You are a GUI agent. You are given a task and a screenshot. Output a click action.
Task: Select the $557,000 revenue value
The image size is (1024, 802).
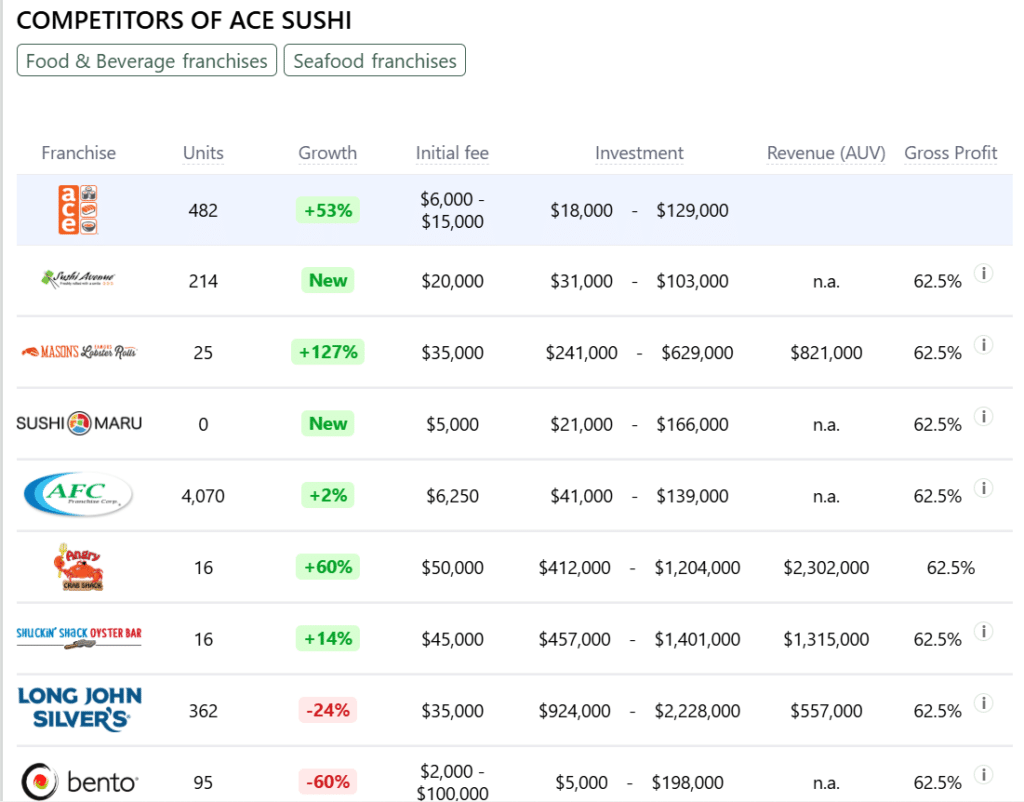[826, 711]
